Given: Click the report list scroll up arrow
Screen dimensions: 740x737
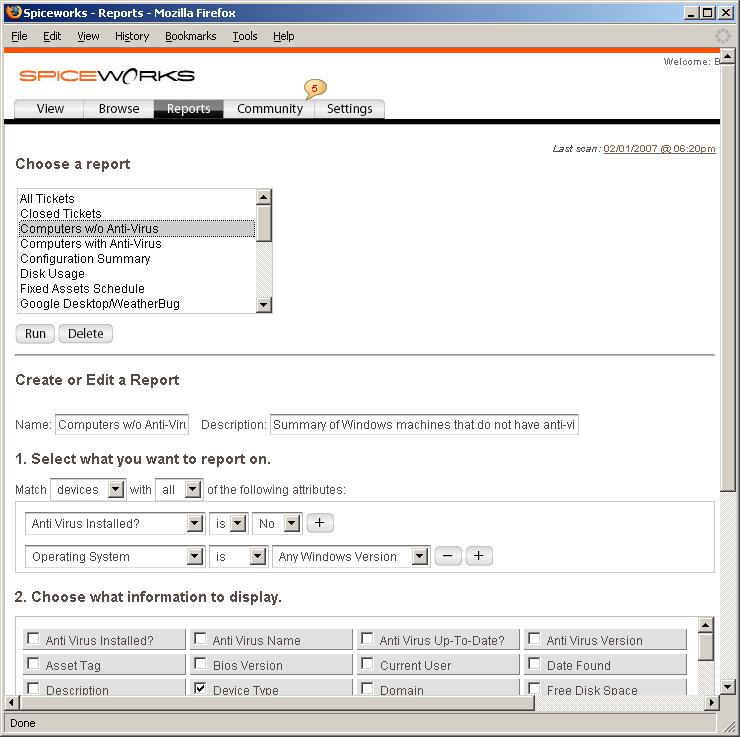Looking at the screenshot, I should coord(264,197).
